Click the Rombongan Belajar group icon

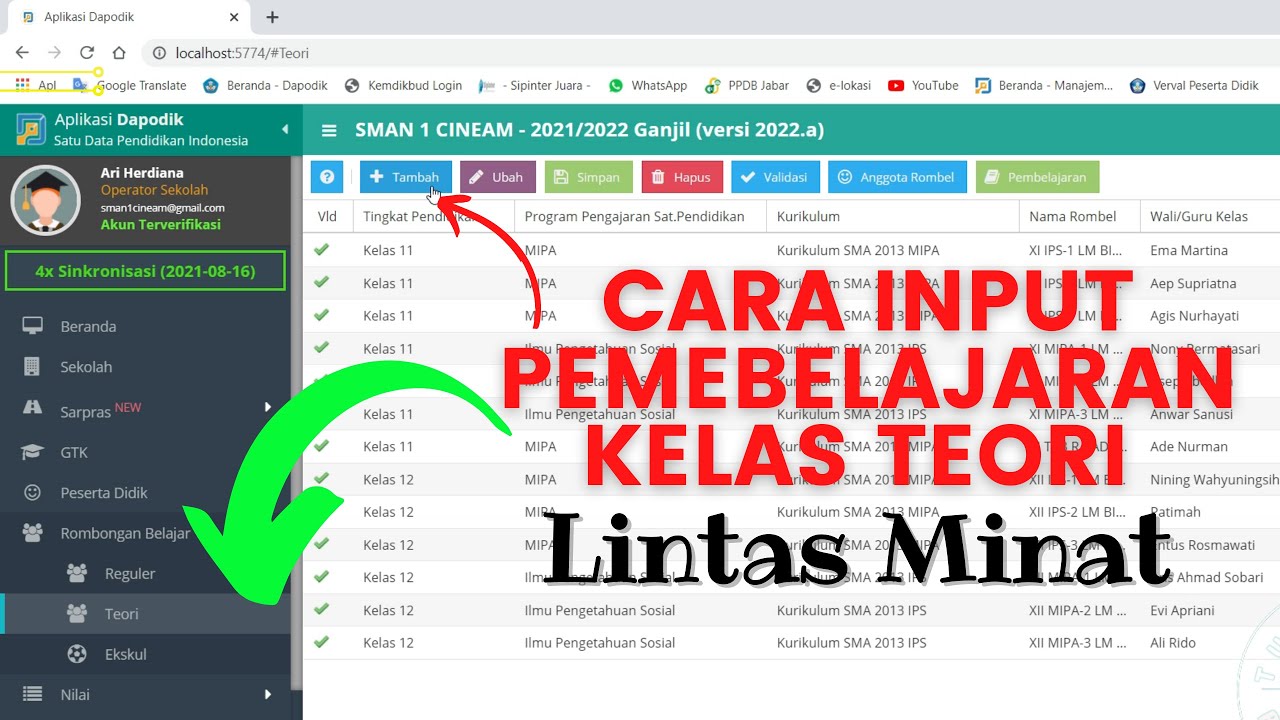[33, 533]
